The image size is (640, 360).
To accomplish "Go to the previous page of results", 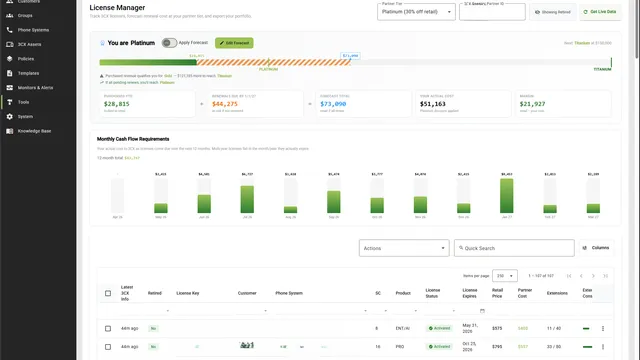I will tap(581, 276).
